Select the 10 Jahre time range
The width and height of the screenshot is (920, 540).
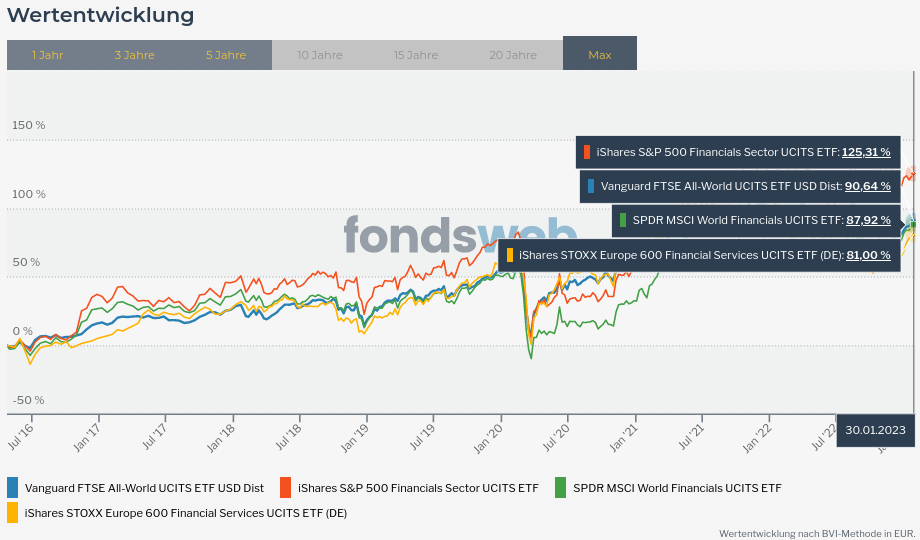point(320,55)
